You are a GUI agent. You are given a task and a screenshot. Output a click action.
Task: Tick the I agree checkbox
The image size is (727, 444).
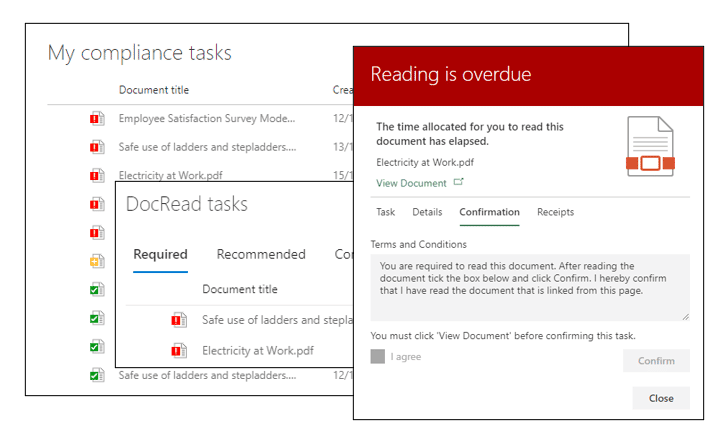click(x=377, y=356)
